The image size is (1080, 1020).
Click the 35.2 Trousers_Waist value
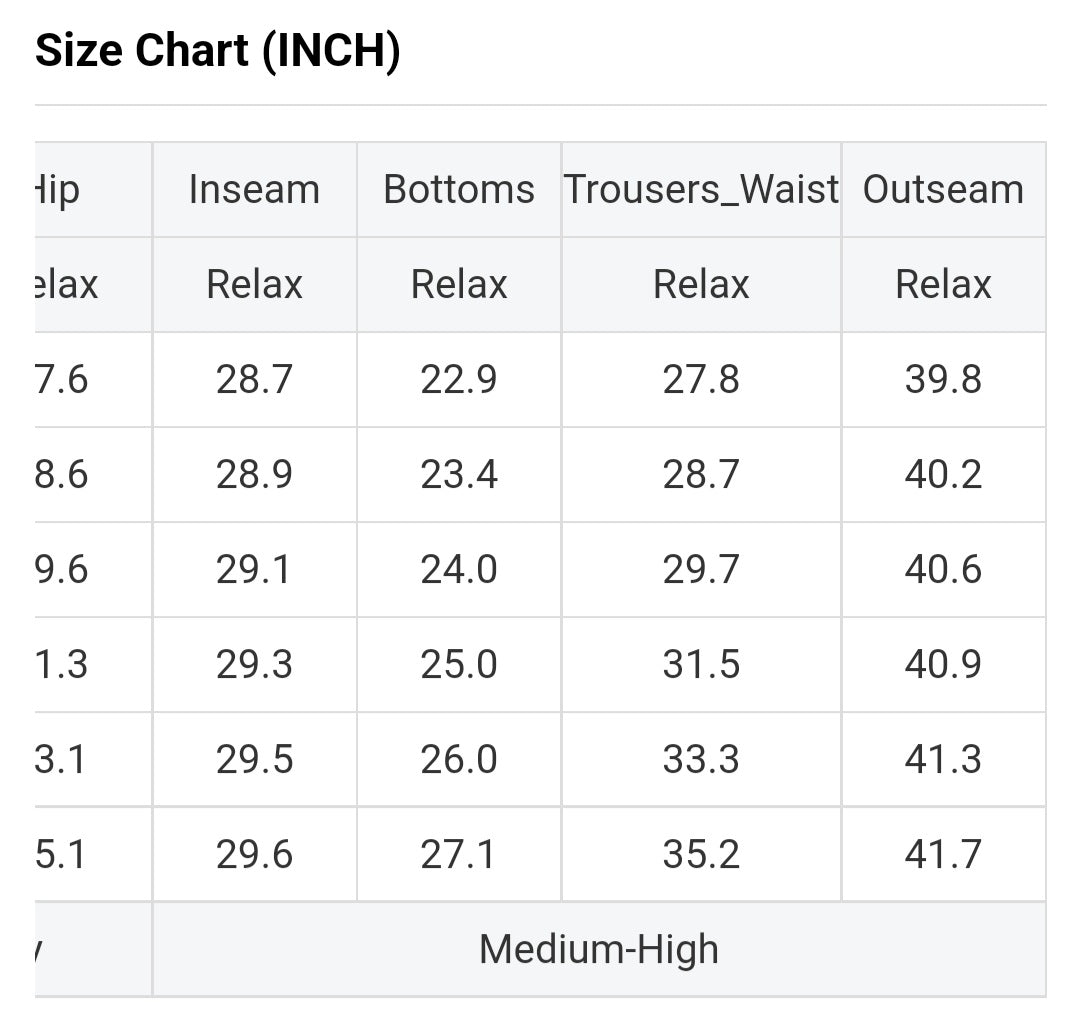[701, 855]
